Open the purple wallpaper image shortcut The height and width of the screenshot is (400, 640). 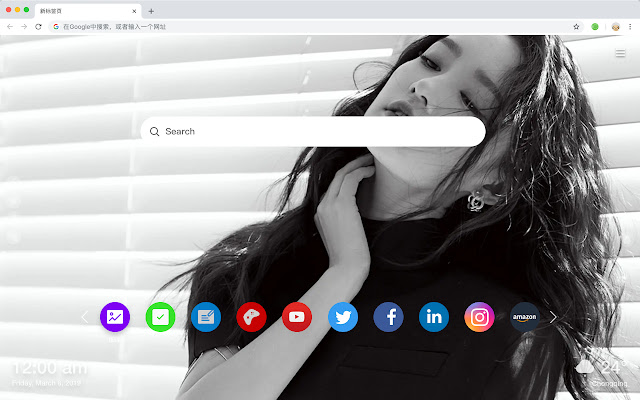(115, 317)
